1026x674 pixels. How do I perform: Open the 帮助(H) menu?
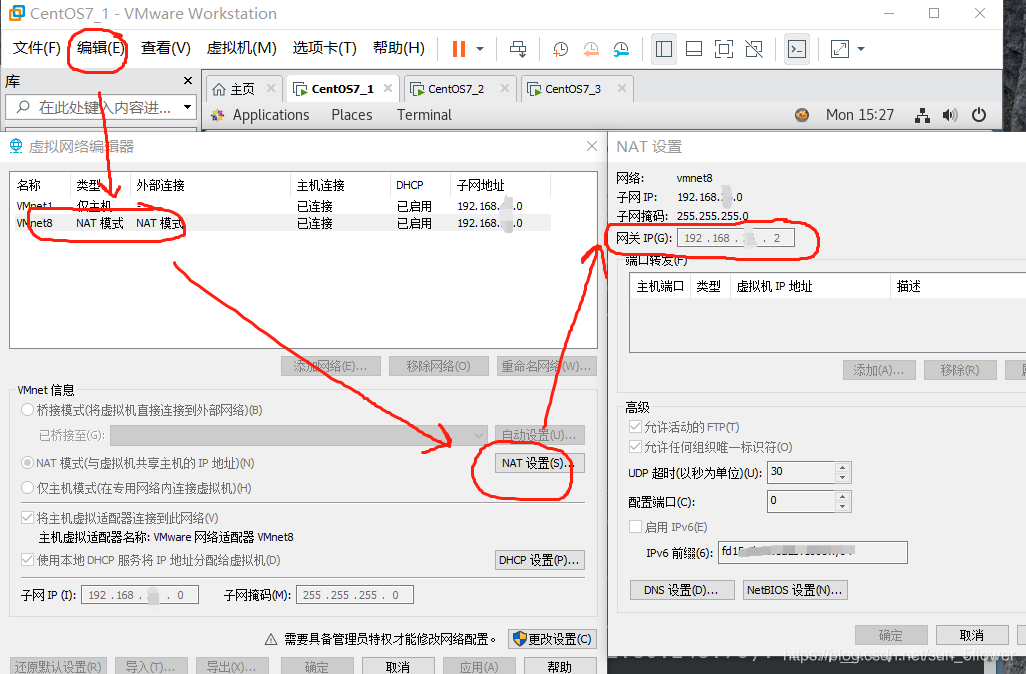[398, 48]
